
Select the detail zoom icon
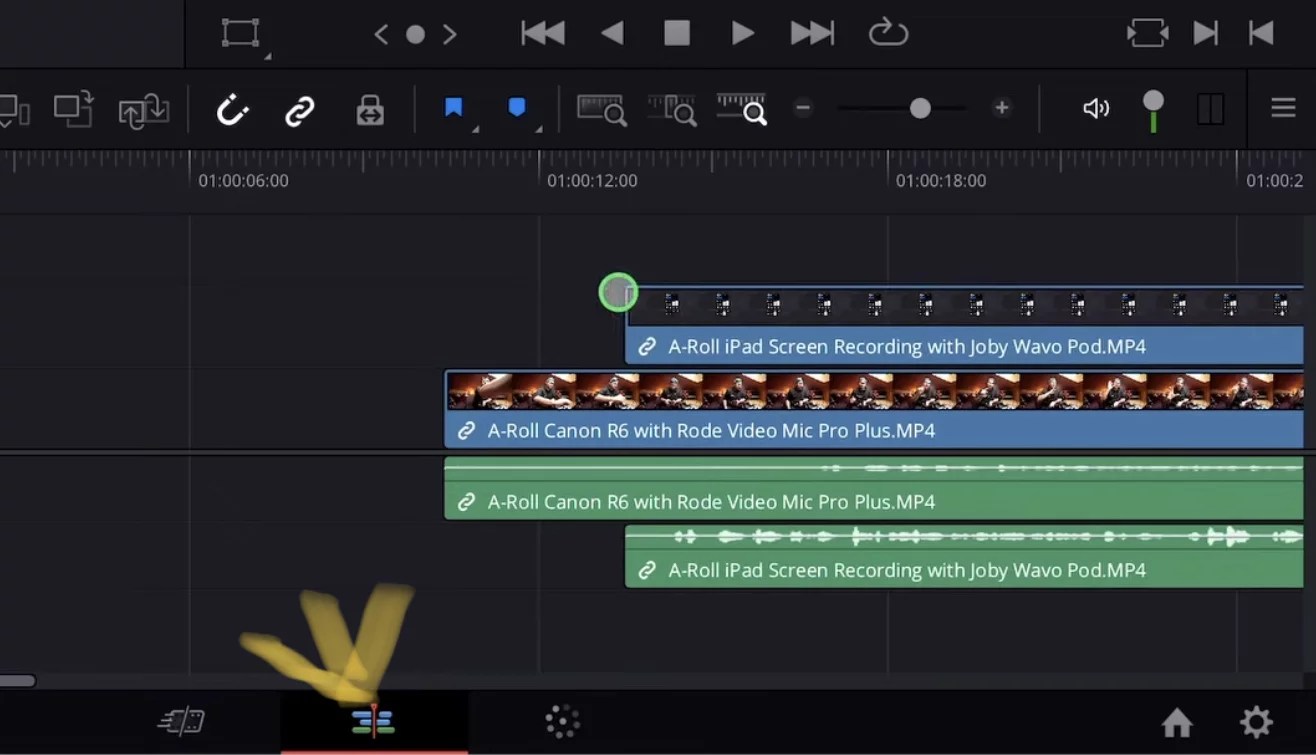672,109
